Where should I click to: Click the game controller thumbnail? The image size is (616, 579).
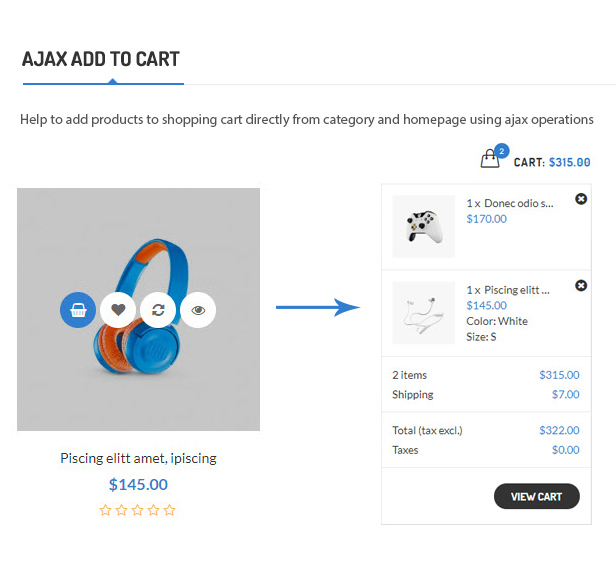[424, 226]
